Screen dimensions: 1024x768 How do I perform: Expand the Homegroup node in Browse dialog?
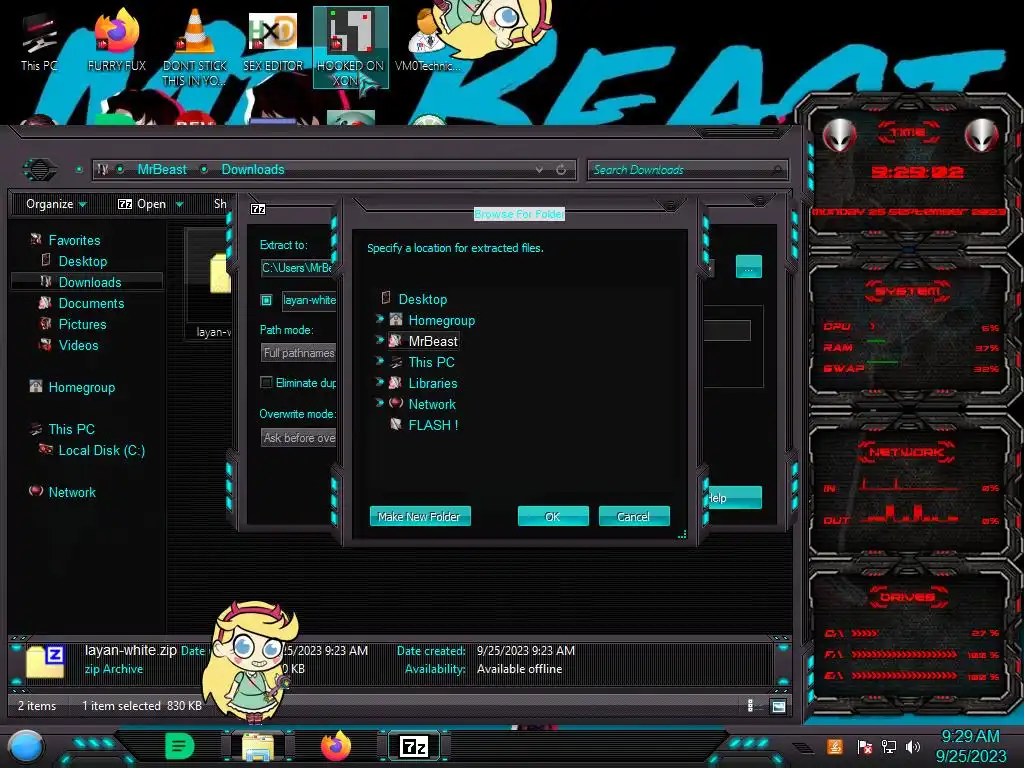[x=379, y=319]
